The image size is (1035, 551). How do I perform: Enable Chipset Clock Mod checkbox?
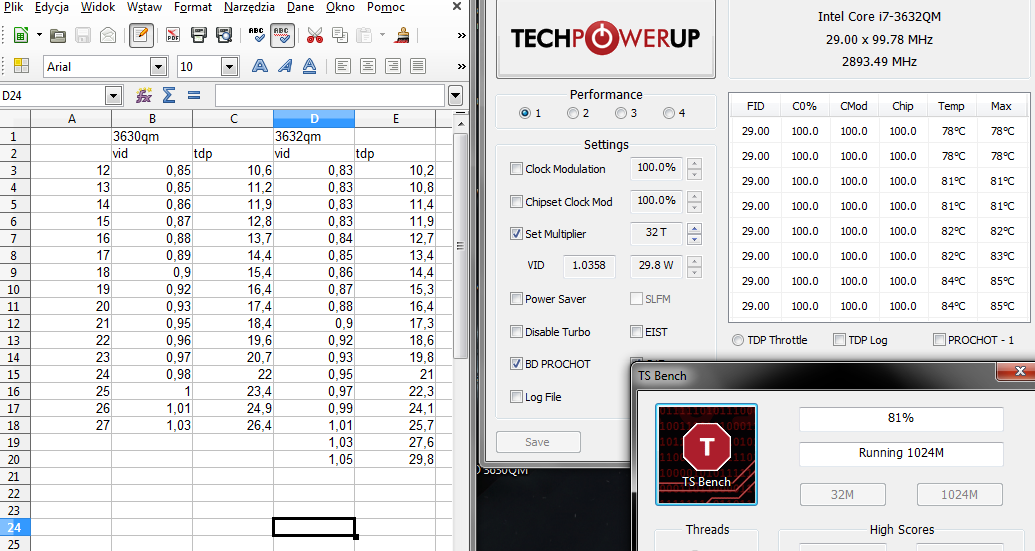(516, 202)
